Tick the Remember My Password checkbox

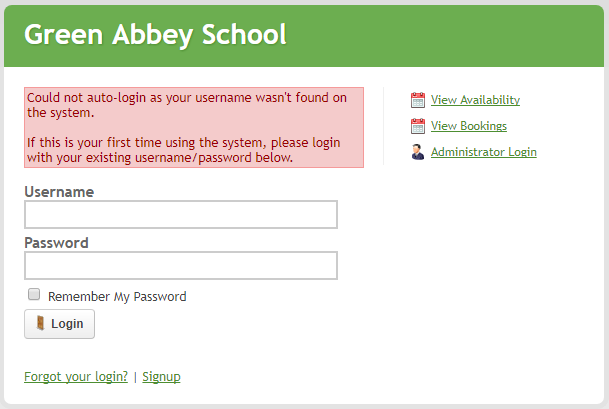(x=34, y=295)
